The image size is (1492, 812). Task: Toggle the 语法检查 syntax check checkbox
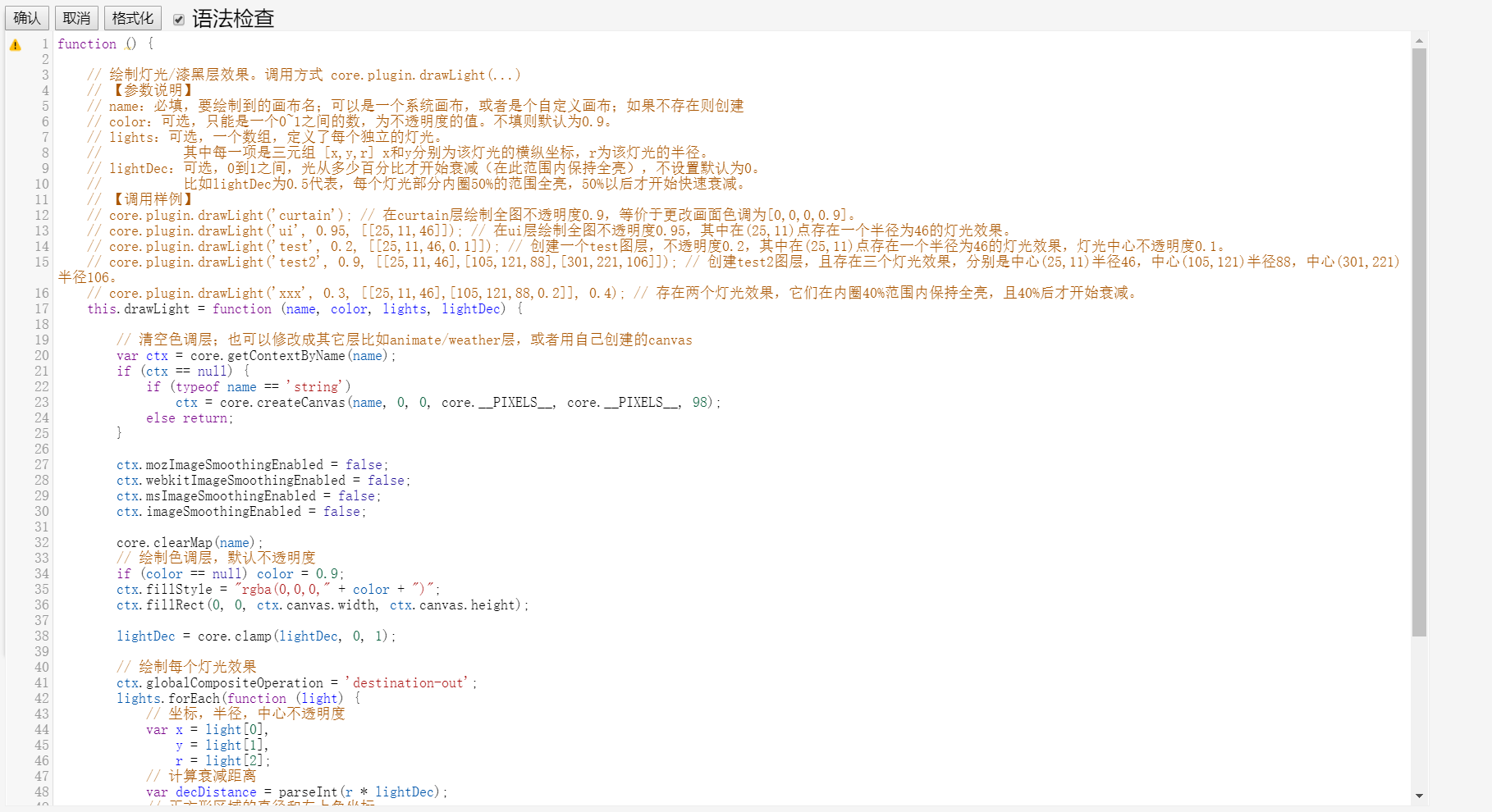pos(179,19)
